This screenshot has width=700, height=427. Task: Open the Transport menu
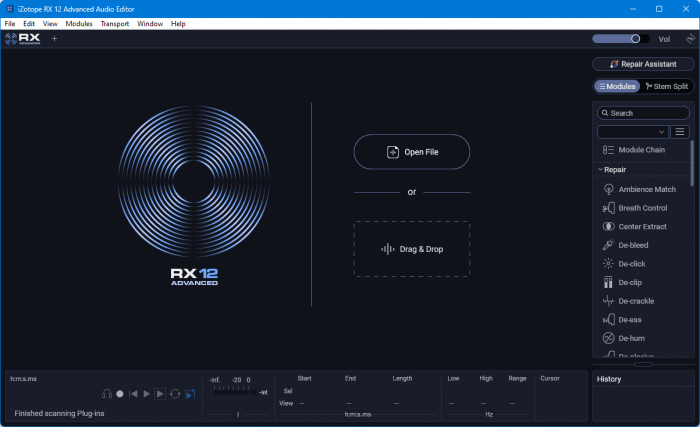[x=115, y=24]
